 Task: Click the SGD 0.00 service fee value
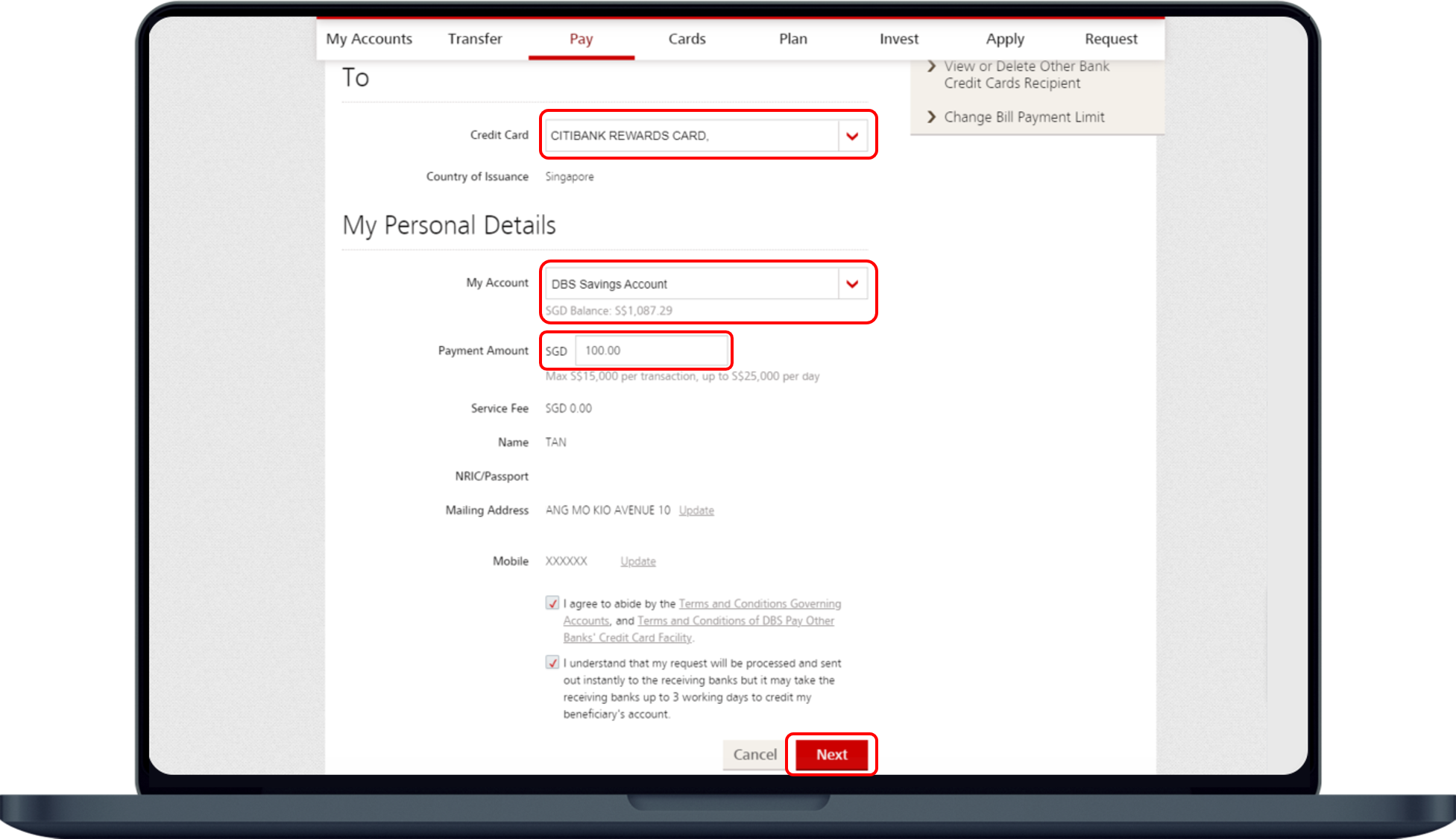click(x=568, y=409)
